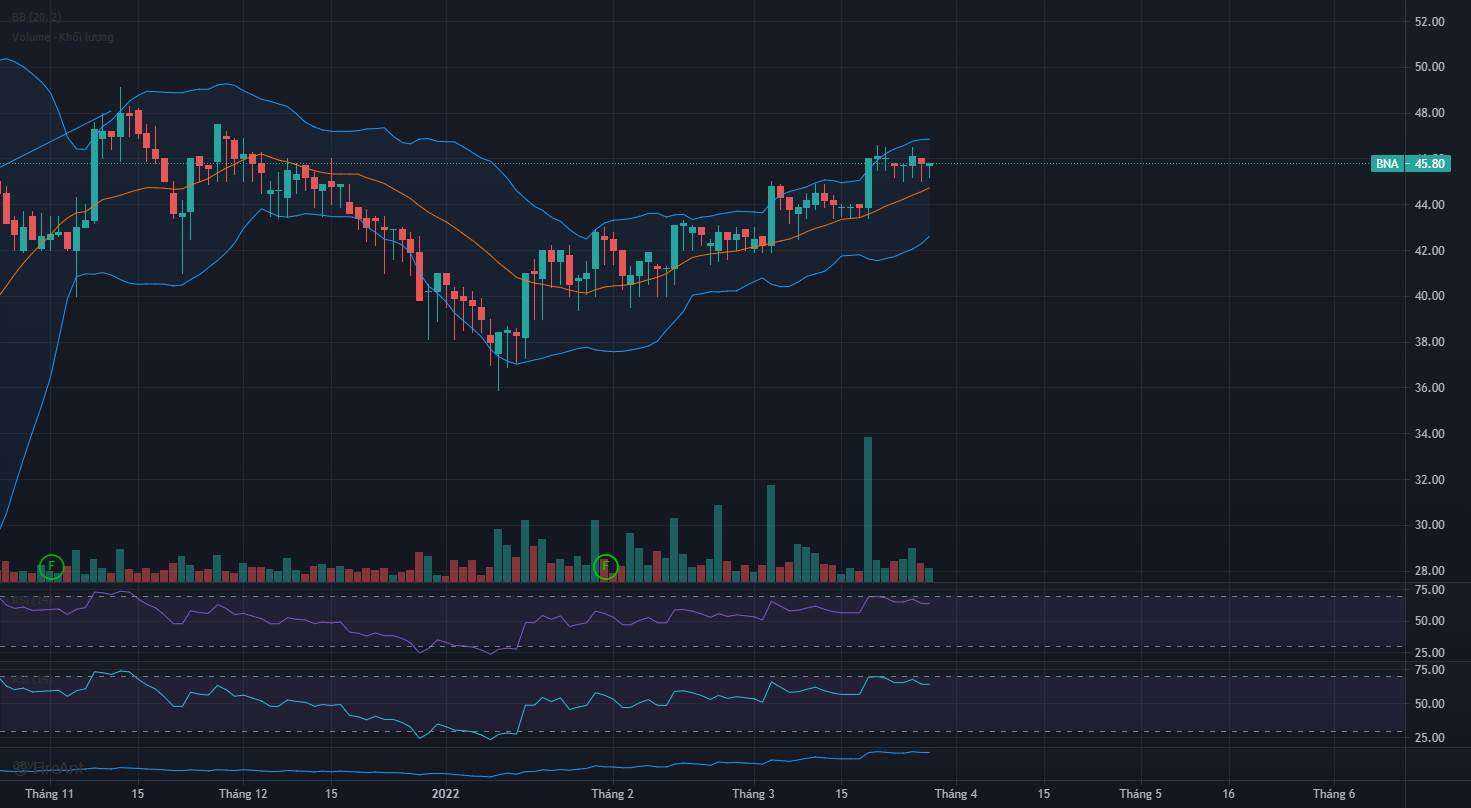Select the BNA 45.80 price label
The image size is (1471, 808).
coord(1410,163)
